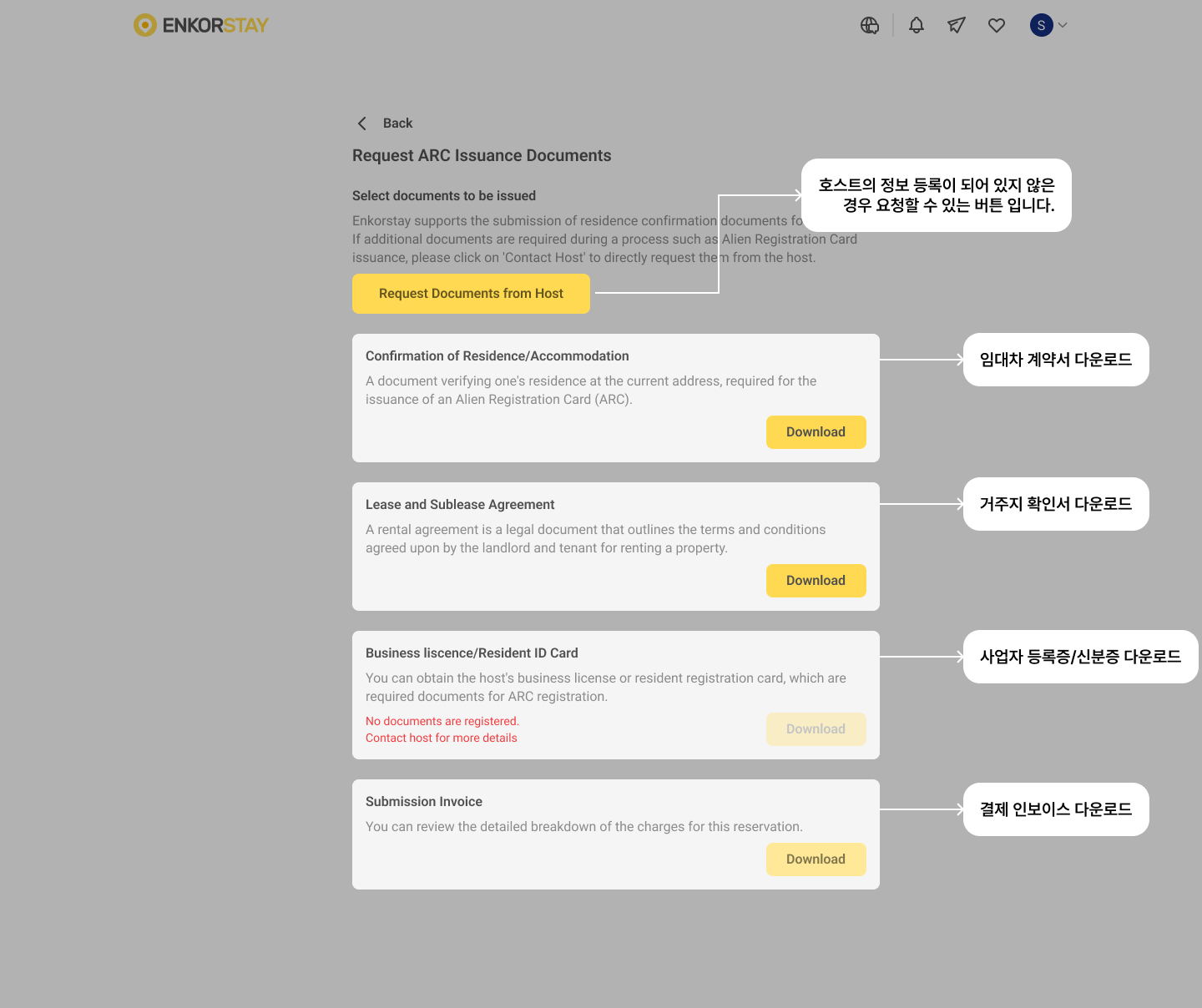The width and height of the screenshot is (1202, 1008).
Task: Click the back arrow chevron
Action: coord(362,123)
